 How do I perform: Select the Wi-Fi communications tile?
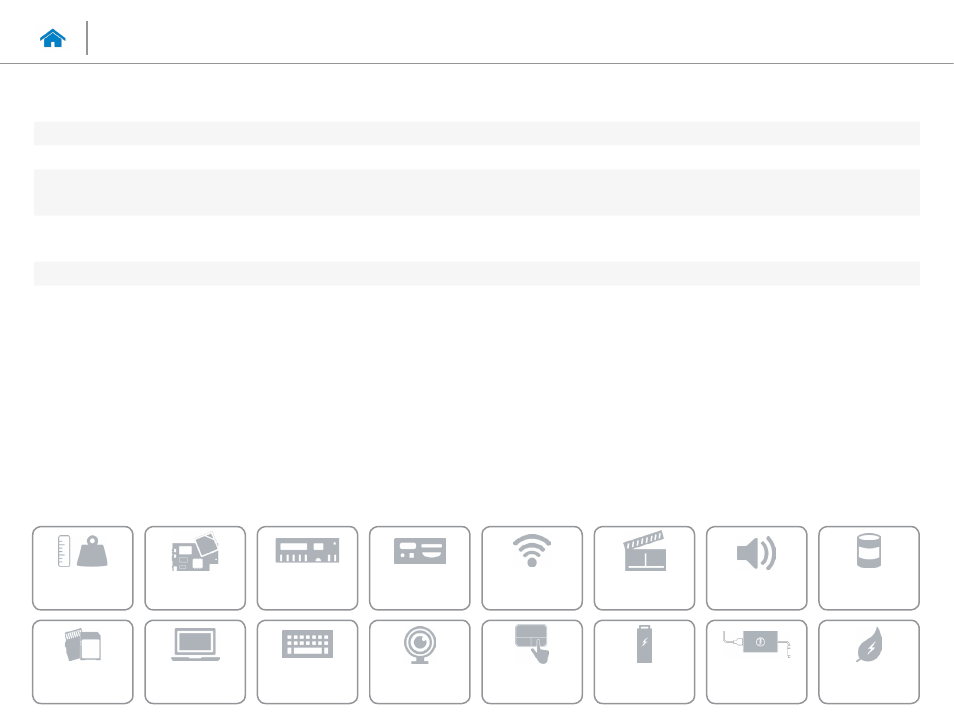tap(531, 567)
